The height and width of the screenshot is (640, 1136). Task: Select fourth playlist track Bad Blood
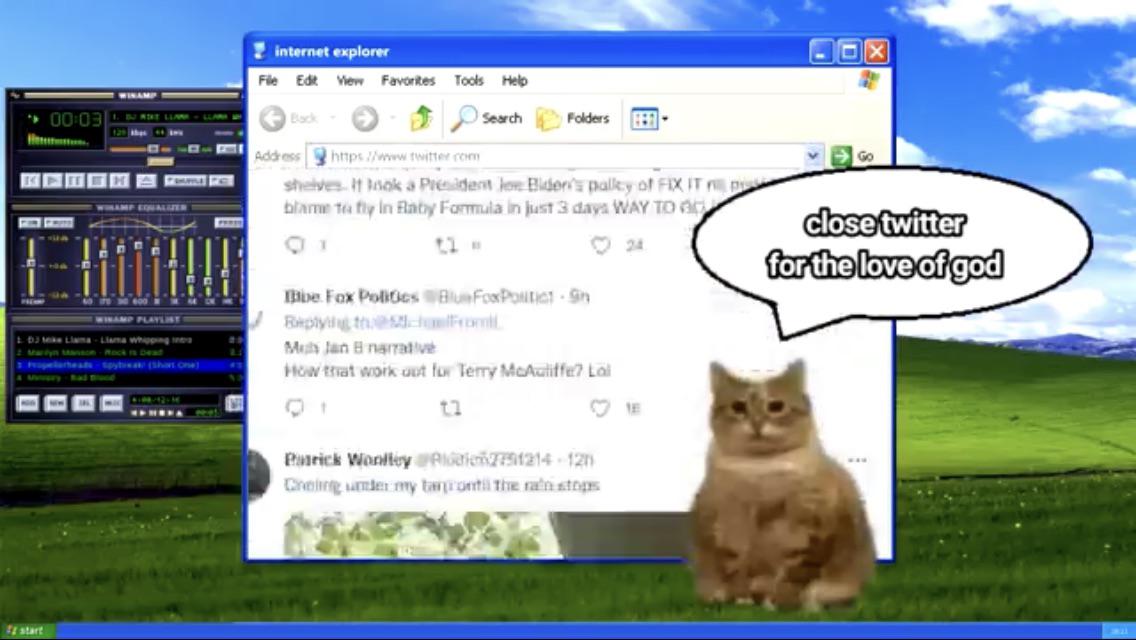tap(128, 378)
